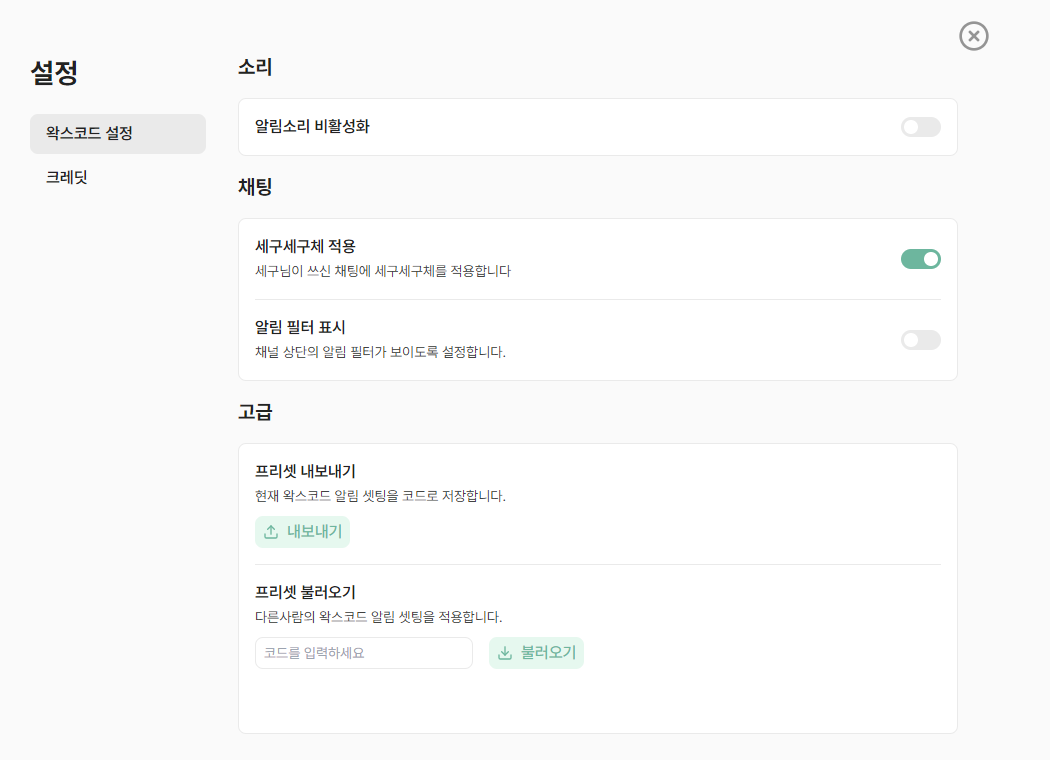Click the 알림소리 비활성화 label text
Image resolution: width=1050 pixels, height=760 pixels.
312,126
